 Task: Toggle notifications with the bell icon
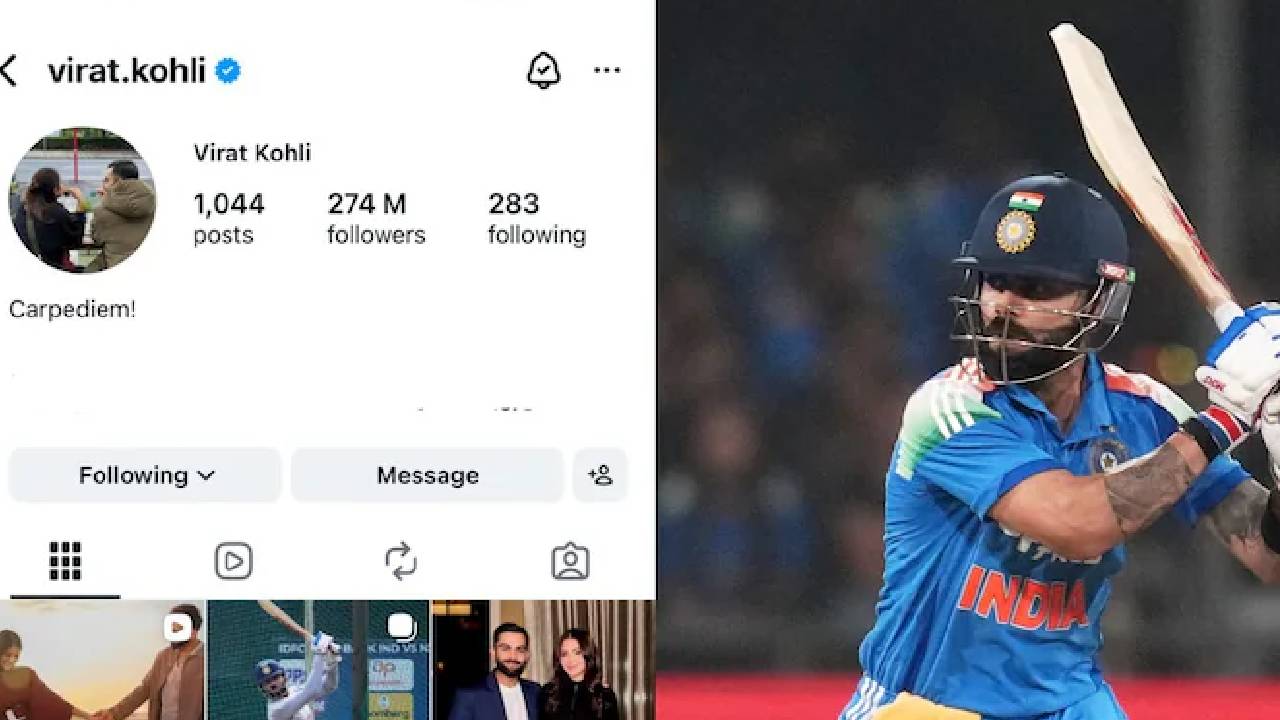pyautogui.click(x=544, y=70)
